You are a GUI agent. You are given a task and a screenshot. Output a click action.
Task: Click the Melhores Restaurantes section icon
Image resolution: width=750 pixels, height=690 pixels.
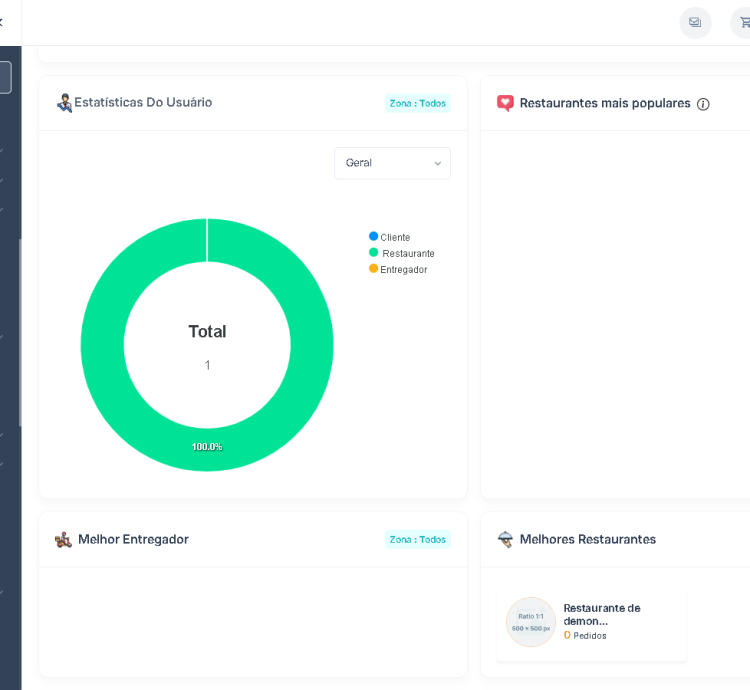pos(505,539)
